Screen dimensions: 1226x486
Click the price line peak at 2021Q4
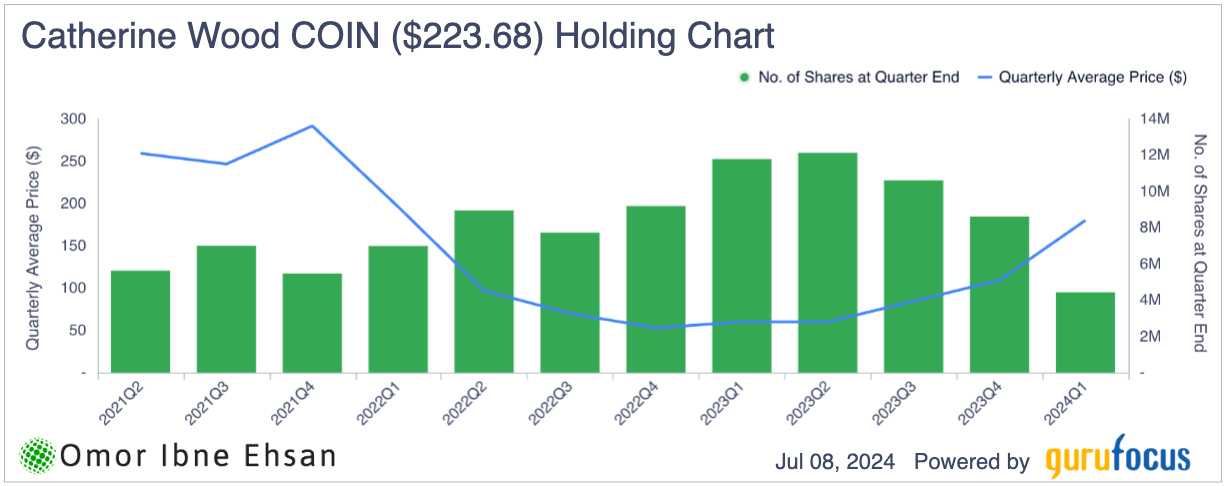[312, 126]
